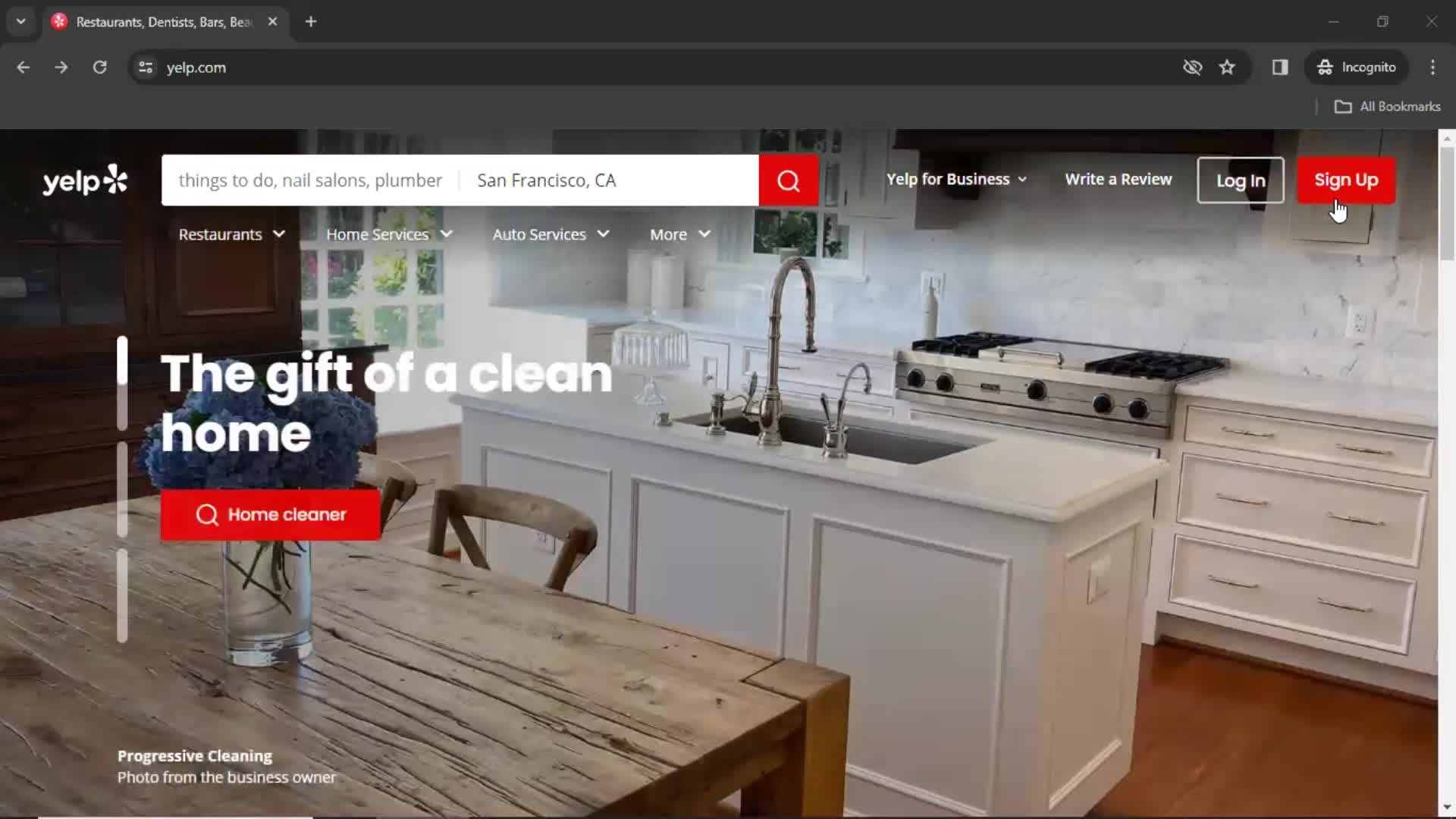Click the Yelp for Business dropdown arrow

pos(1024,179)
